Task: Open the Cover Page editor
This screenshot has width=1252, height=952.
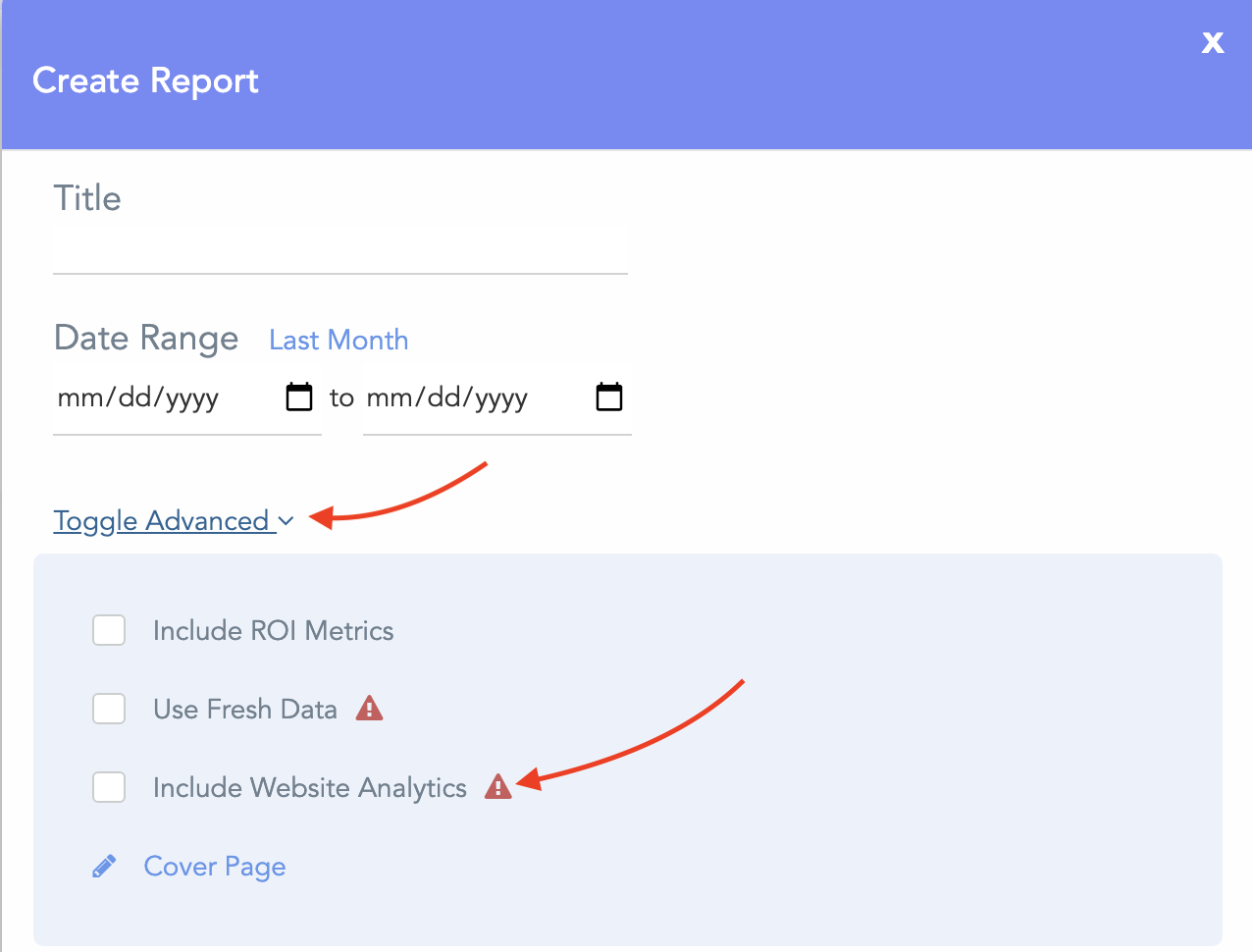Action: [214, 866]
